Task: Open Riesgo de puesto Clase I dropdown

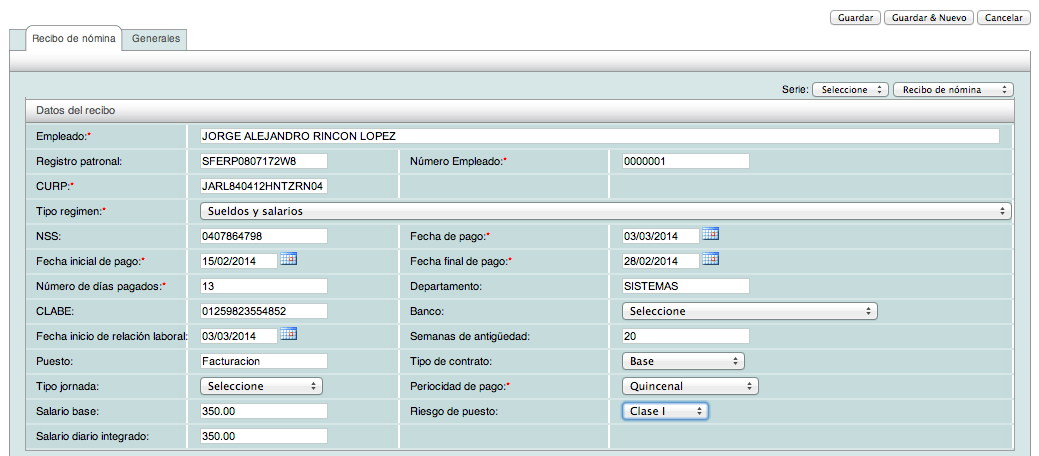Action: [665, 411]
